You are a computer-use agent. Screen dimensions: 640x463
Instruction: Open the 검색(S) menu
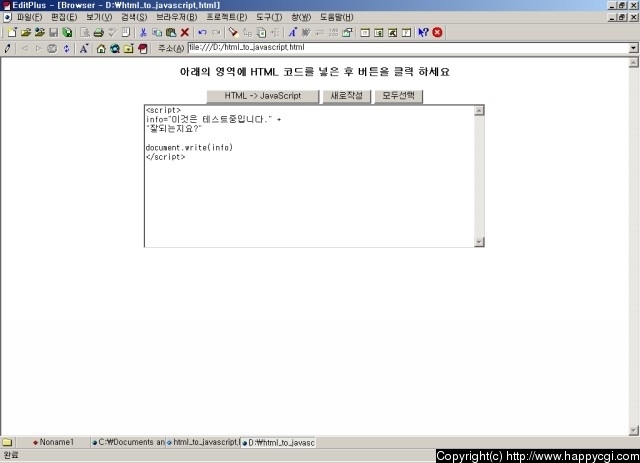[134, 17]
